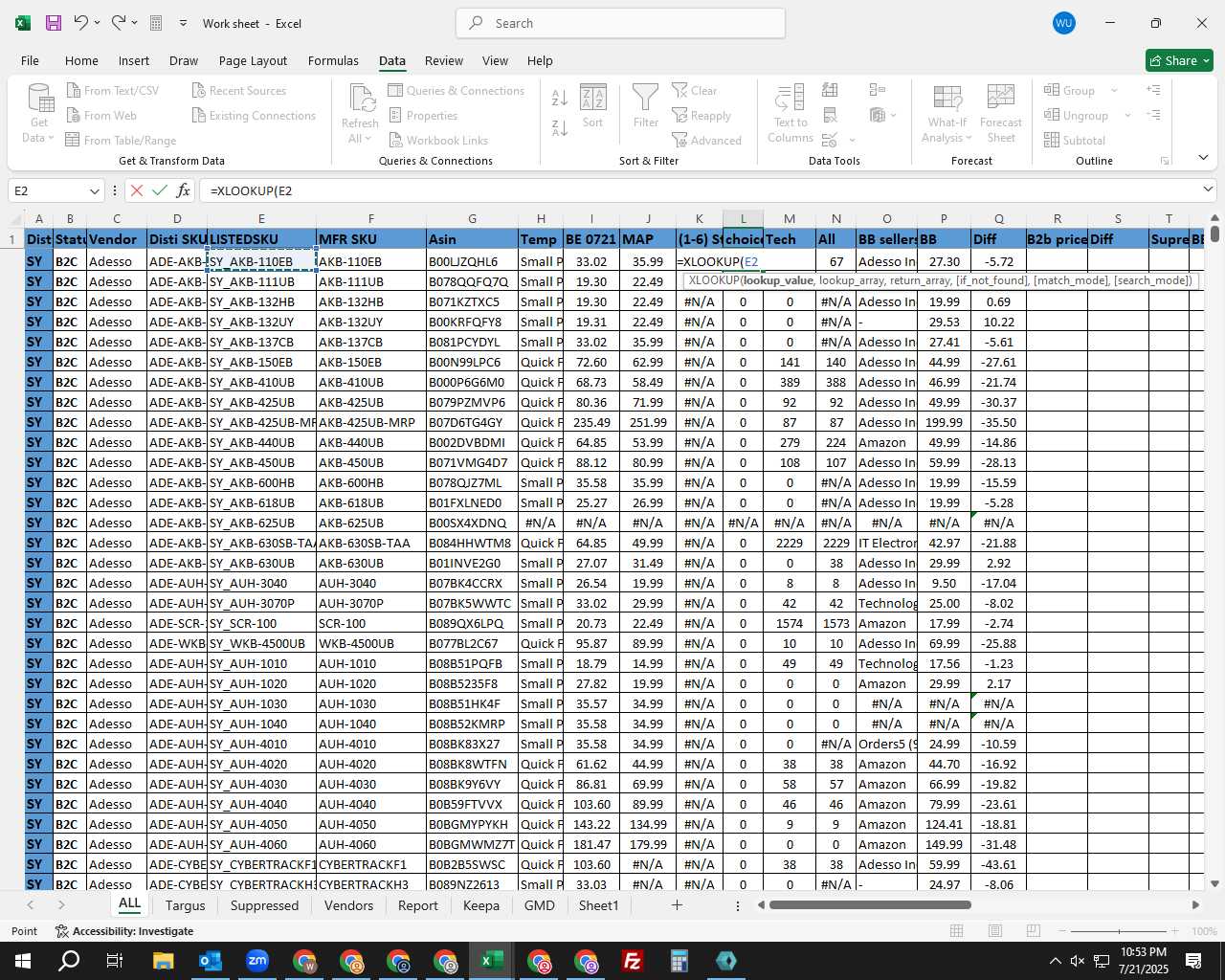Open the Ungroup dropdown arrow

click(1127, 116)
